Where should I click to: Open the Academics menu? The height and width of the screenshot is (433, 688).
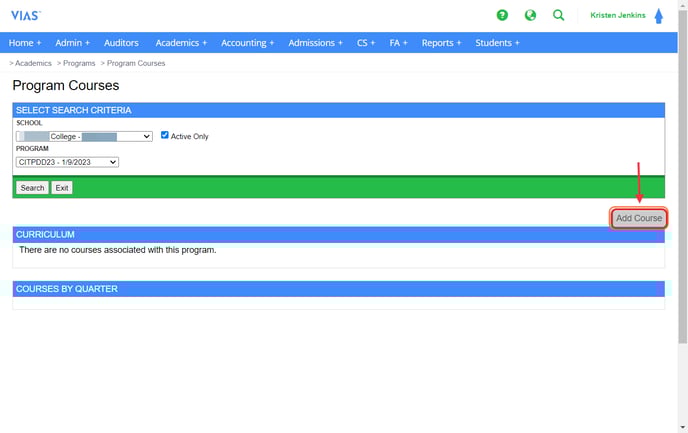pyautogui.click(x=181, y=43)
